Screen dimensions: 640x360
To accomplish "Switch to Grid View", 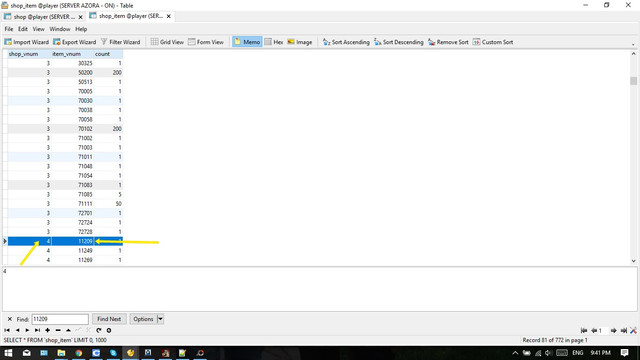I will (167, 42).
